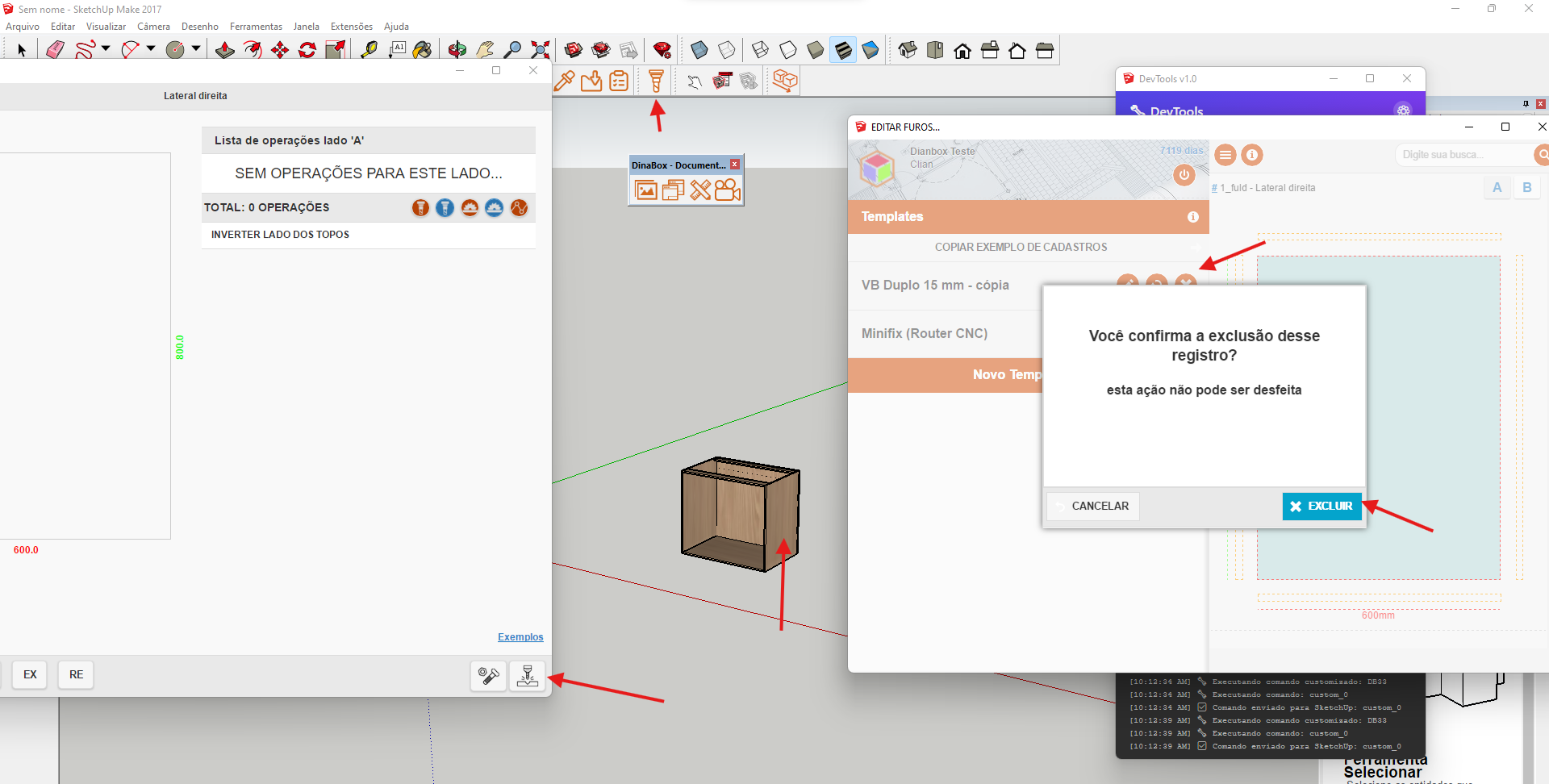The height and width of the screenshot is (784, 1549).
Task: Open the Câmera menu
Action: 153,27
